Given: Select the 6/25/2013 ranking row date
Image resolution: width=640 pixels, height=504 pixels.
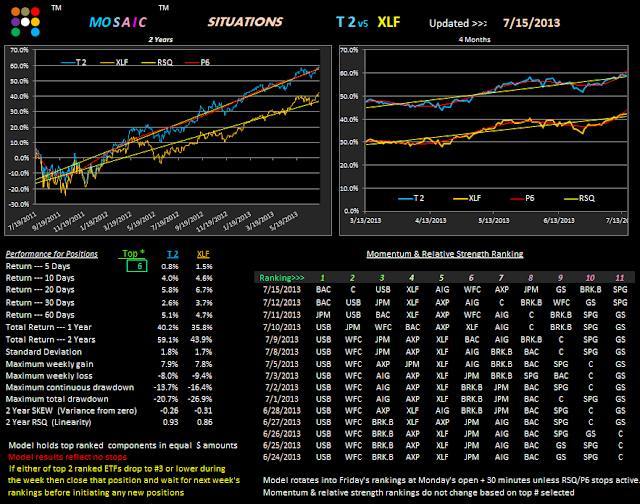Looking at the screenshot, I should (282, 445).
